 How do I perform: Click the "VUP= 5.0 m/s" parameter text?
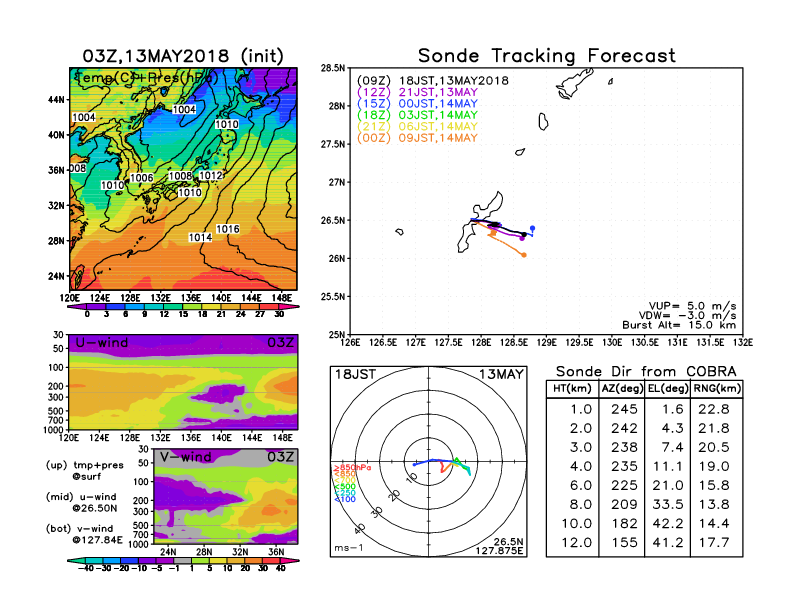692,306
